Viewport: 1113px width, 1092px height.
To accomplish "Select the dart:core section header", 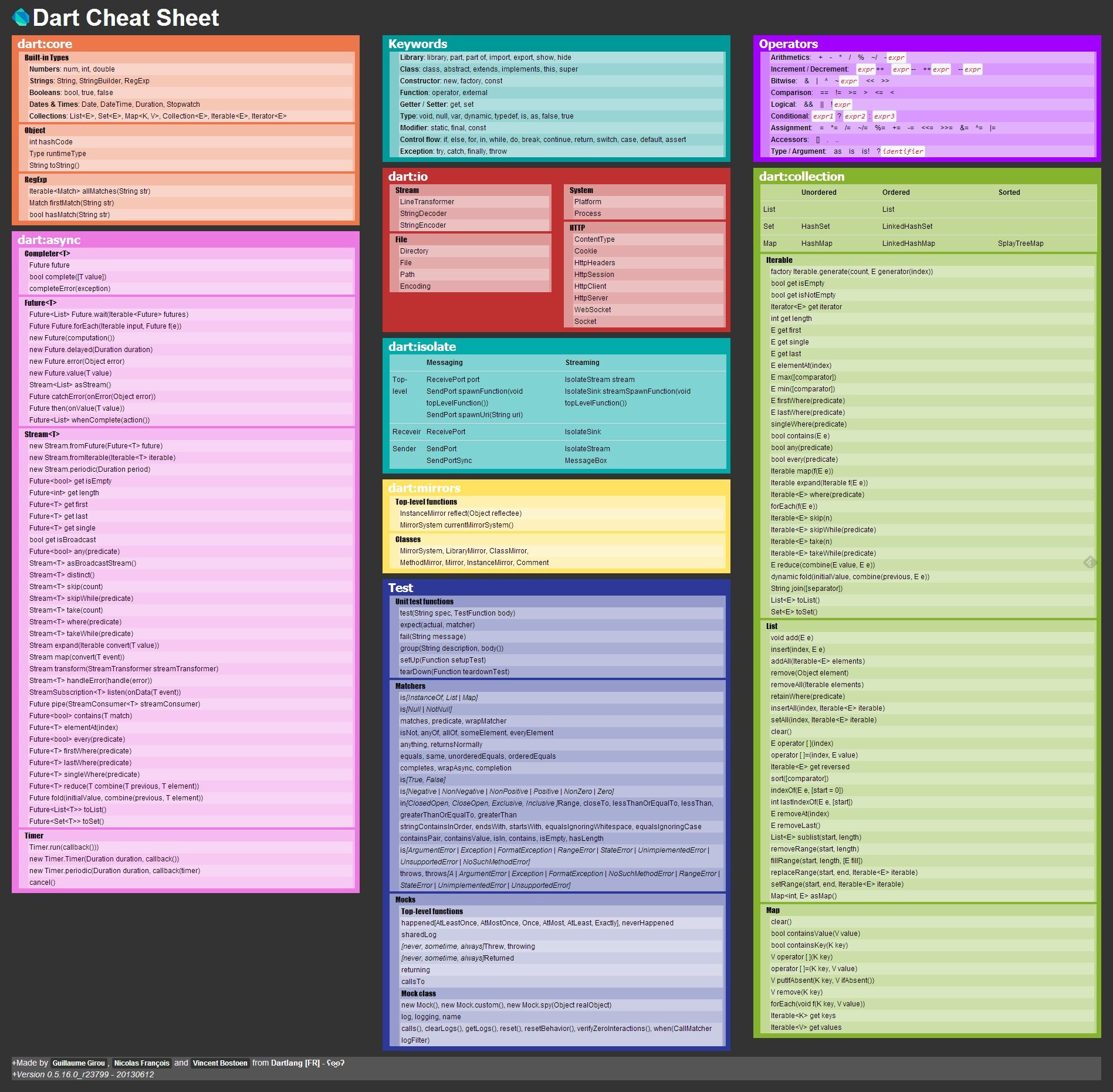I will 45,43.
